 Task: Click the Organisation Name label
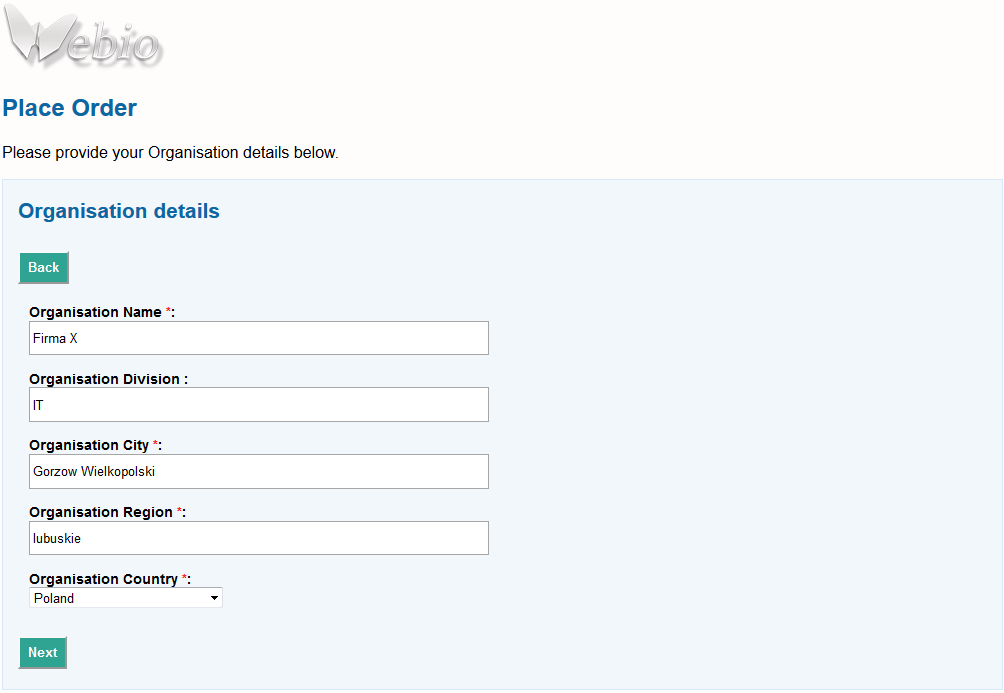click(x=95, y=312)
